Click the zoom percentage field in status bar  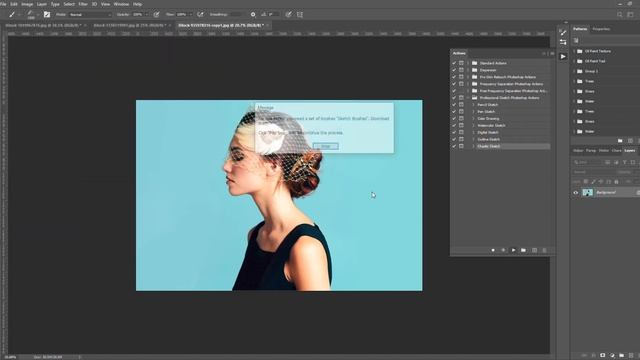[x=10, y=357]
